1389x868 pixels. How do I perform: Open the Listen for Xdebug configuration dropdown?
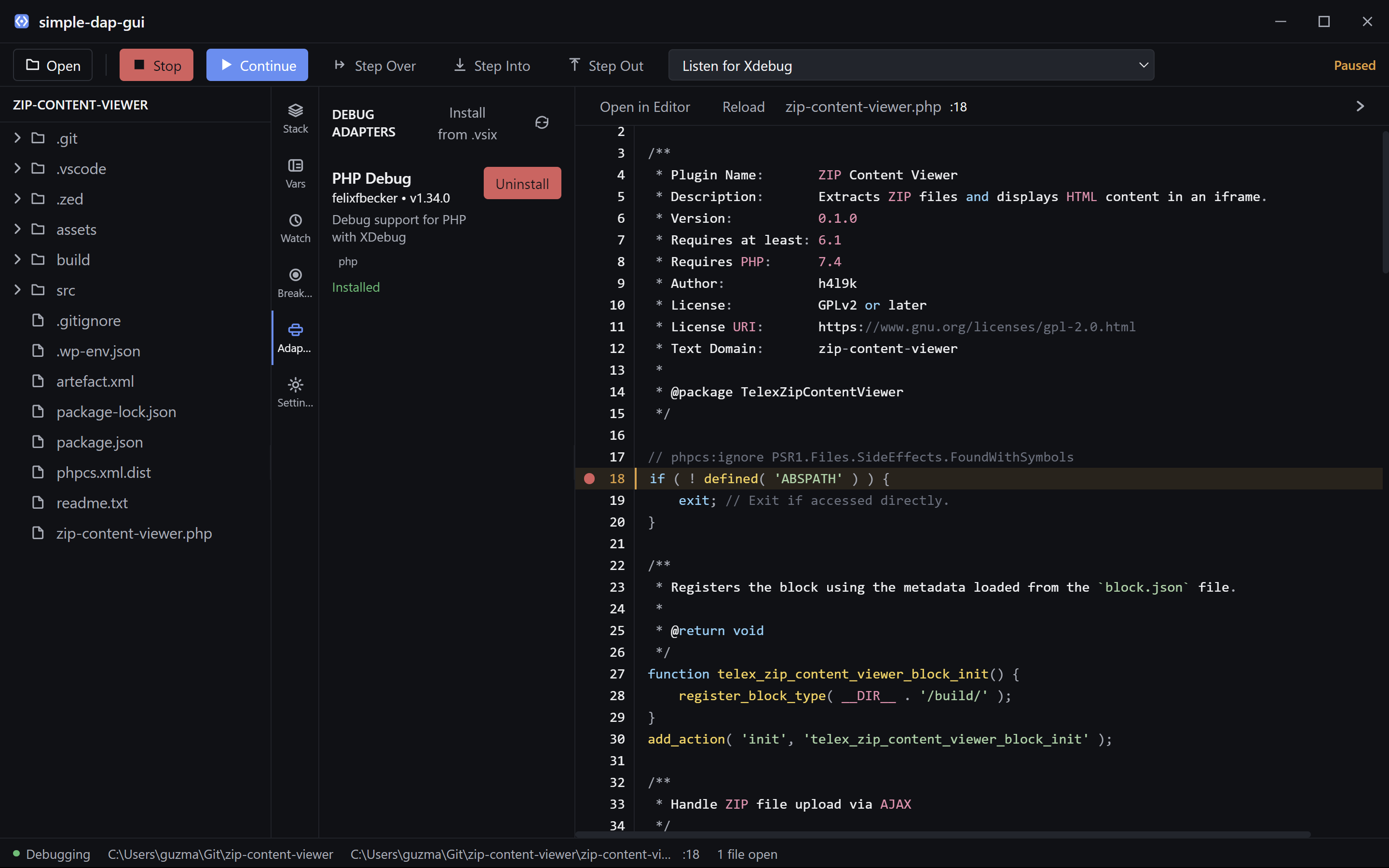tap(911, 66)
